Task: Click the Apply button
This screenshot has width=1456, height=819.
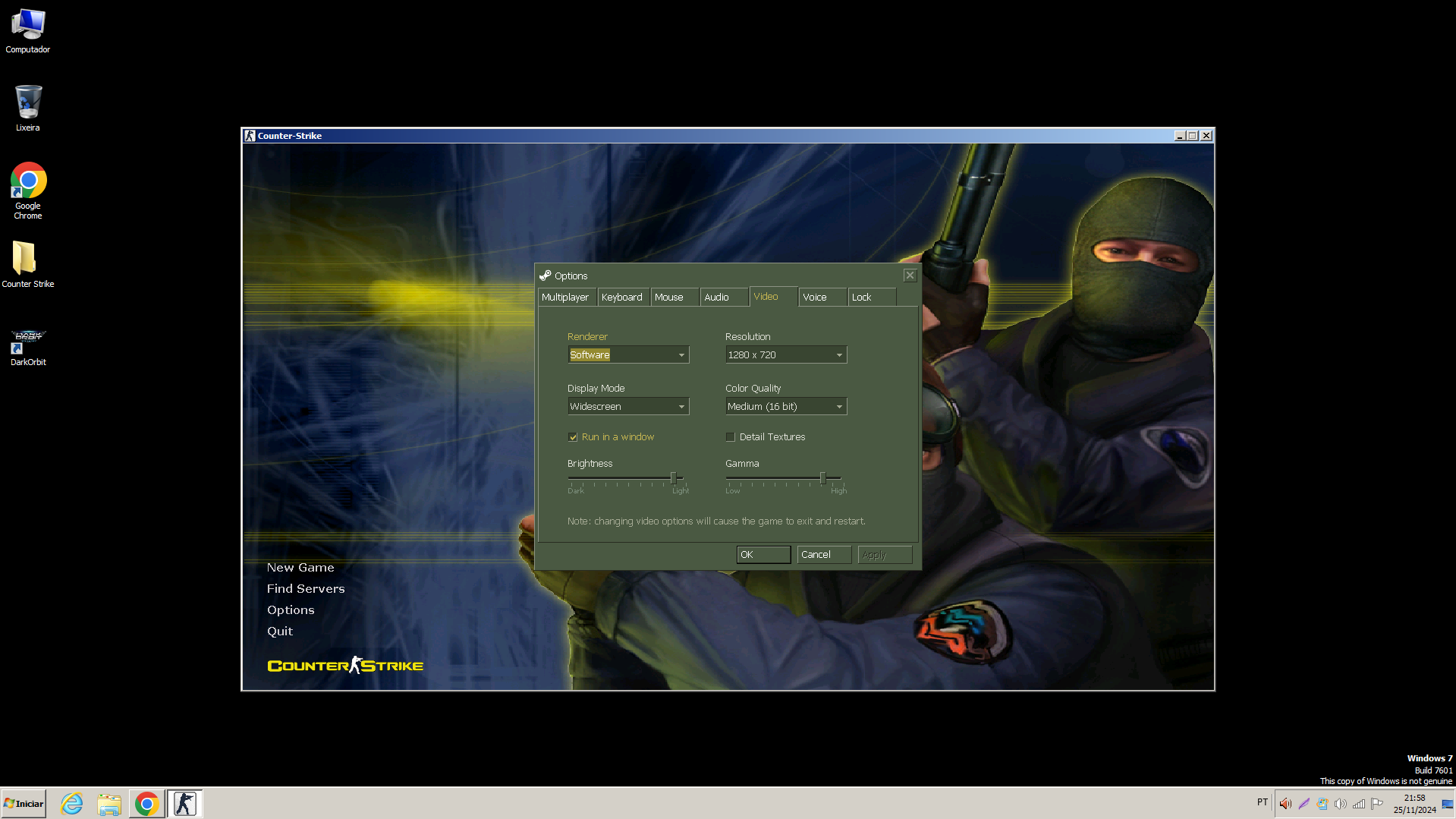Action: (x=885, y=555)
